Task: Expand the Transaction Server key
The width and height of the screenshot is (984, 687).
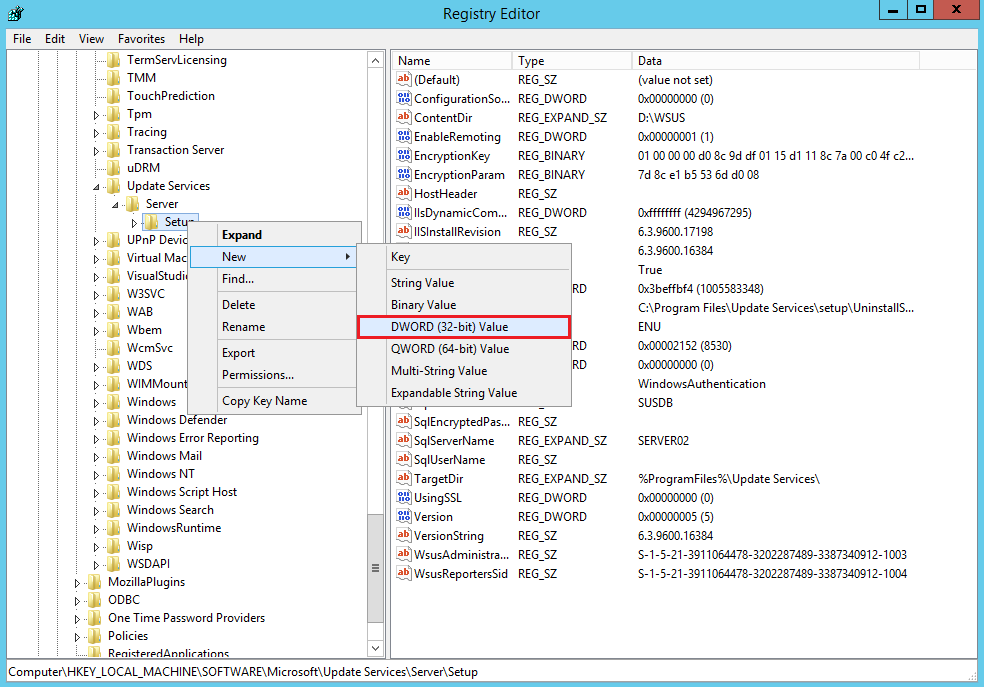Action: click(x=96, y=151)
